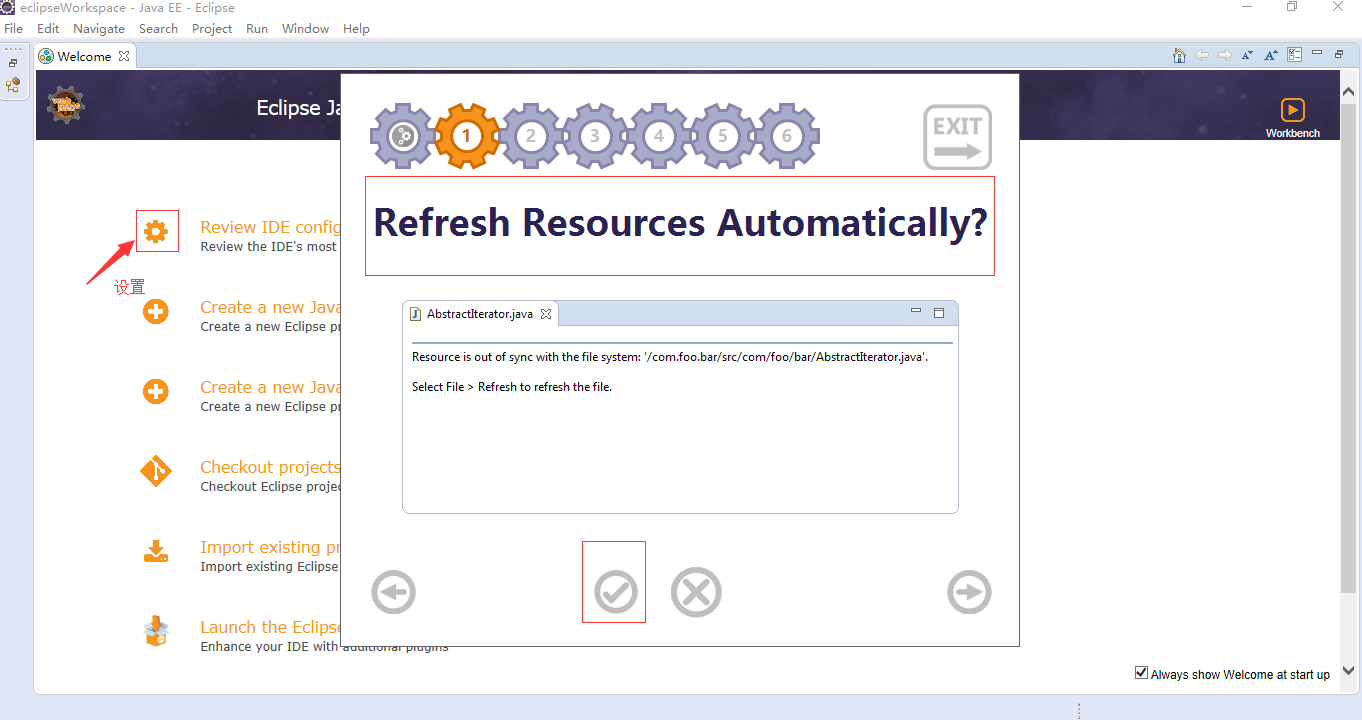
Task: Open the Customize Page checklist icon
Action: (1295, 55)
